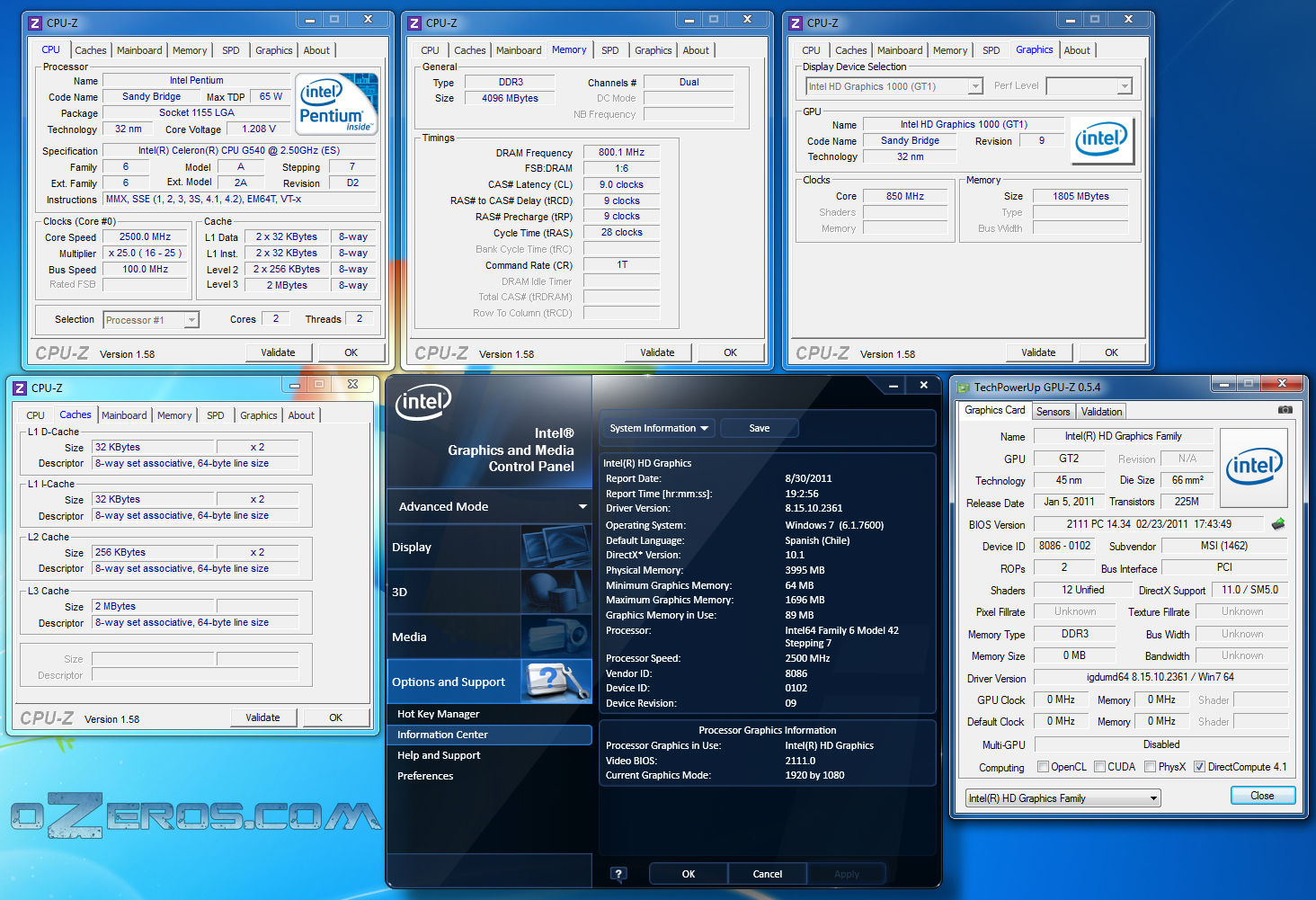Click the graphics Memory Size 1805 MBytes value
The height and width of the screenshot is (900, 1316).
[1080, 196]
